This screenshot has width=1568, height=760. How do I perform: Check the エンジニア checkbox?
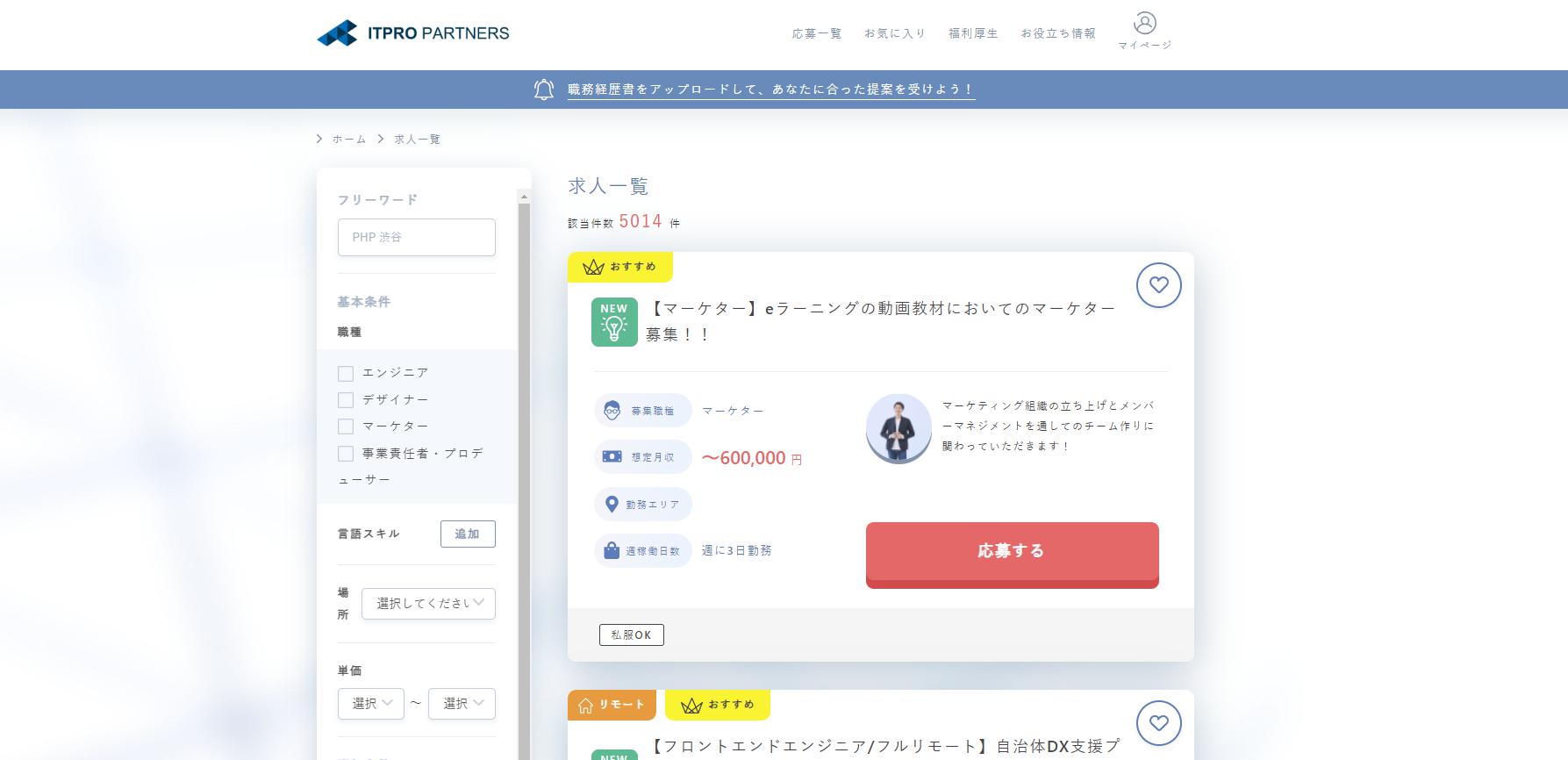coord(346,374)
